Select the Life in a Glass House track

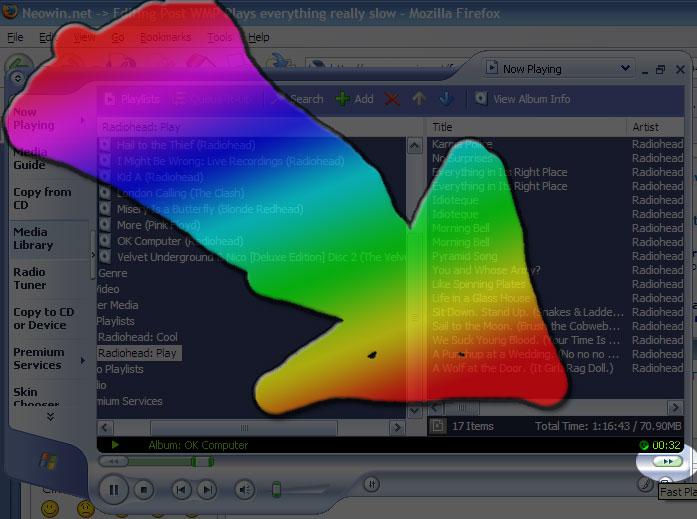coord(481,298)
